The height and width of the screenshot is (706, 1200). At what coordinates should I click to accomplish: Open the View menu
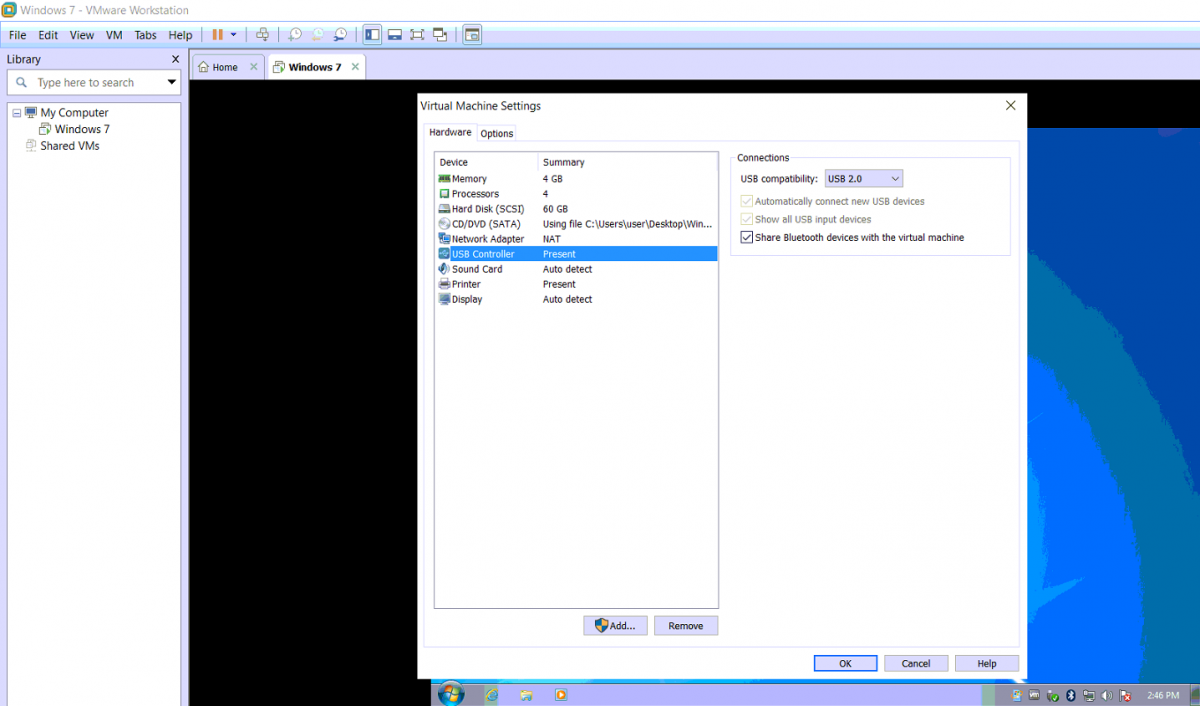82,35
